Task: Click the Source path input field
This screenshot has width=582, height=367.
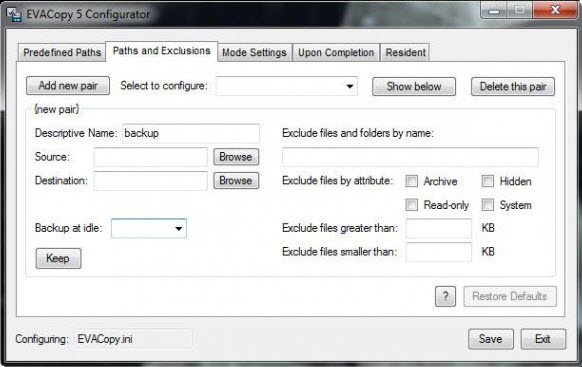Action: pos(151,157)
